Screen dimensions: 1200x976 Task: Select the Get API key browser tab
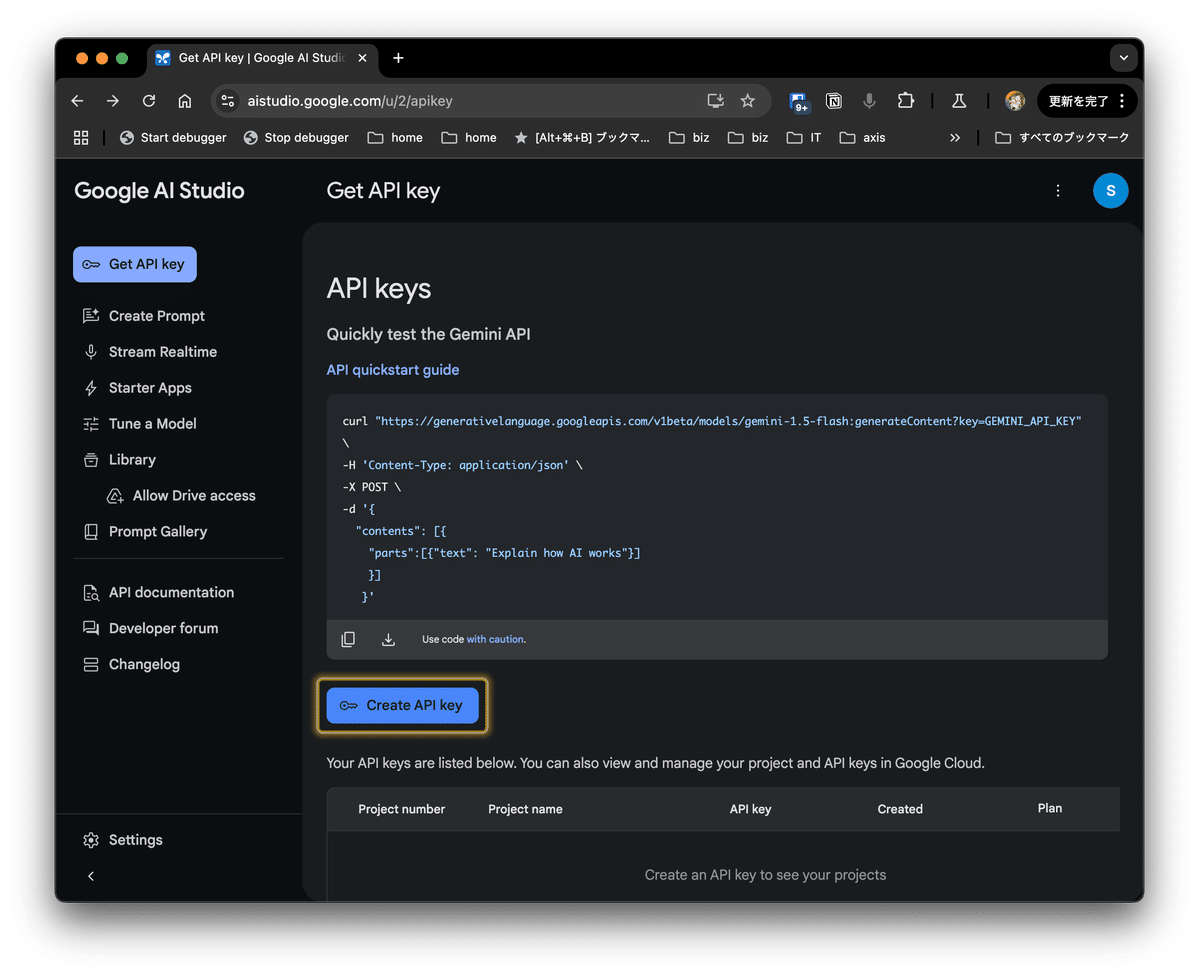click(x=260, y=58)
